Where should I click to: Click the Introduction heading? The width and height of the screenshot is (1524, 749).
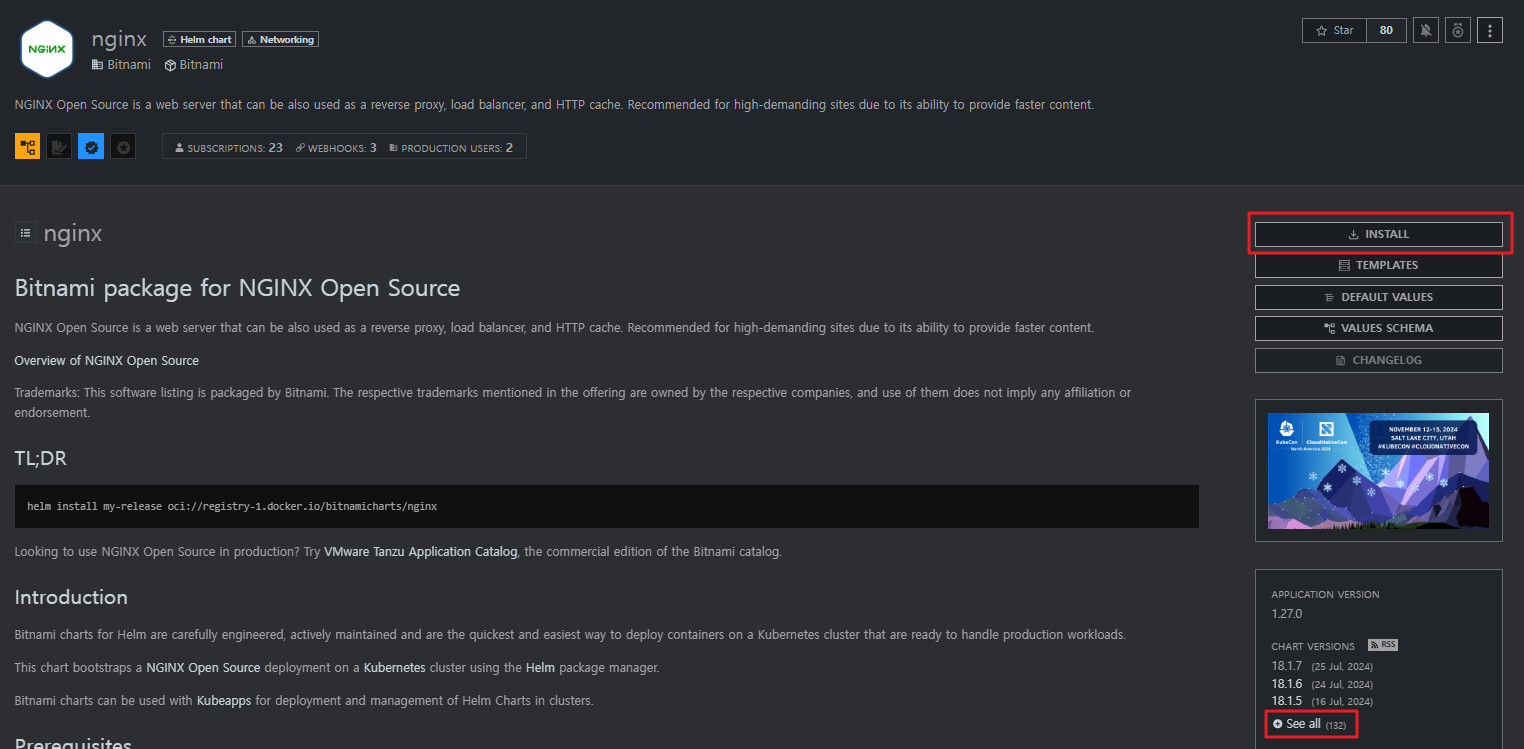[x=71, y=597]
